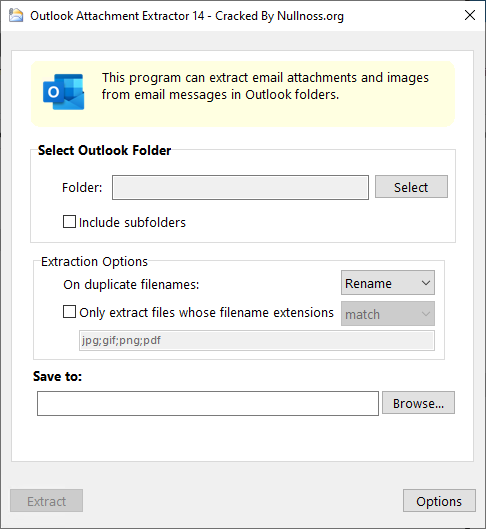Click the Extract button
Image resolution: width=486 pixels, height=529 pixels.
click(x=47, y=501)
